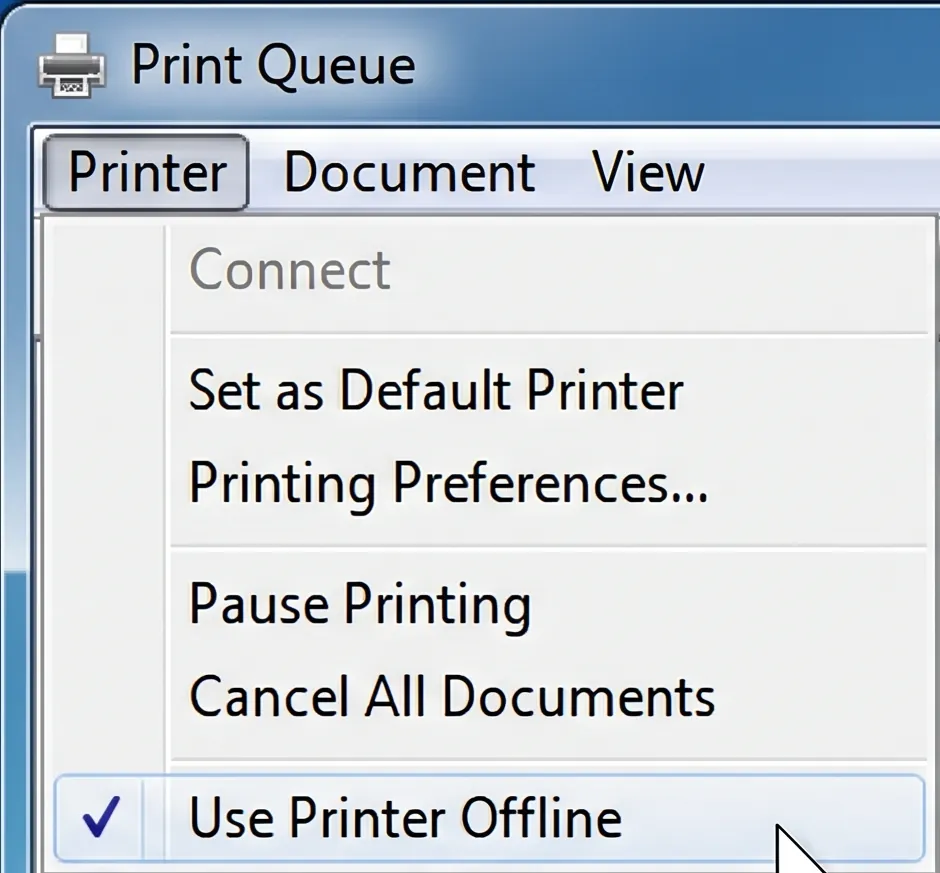Choose Cancel All Documents

(489, 697)
